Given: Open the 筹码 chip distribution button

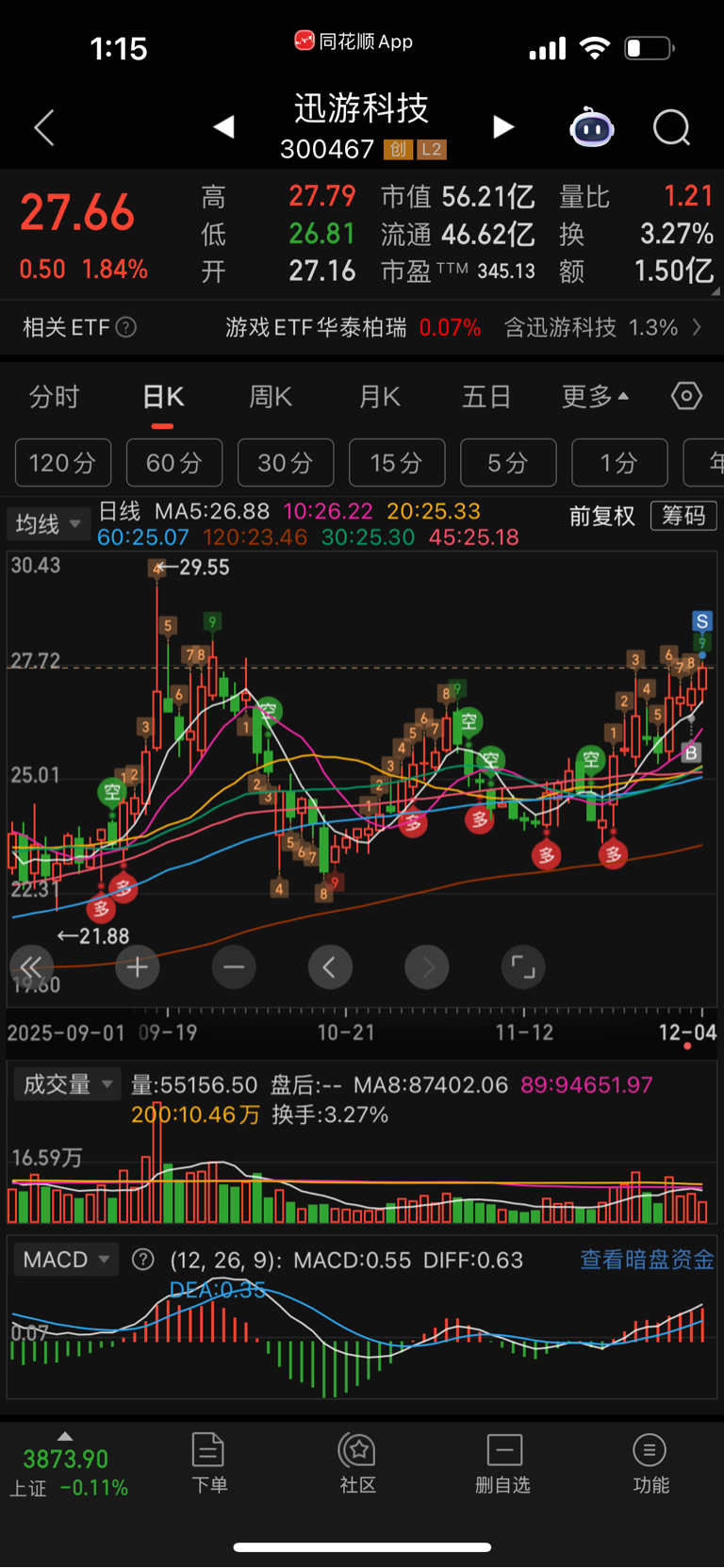Looking at the screenshot, I should (x=683, y=516).
